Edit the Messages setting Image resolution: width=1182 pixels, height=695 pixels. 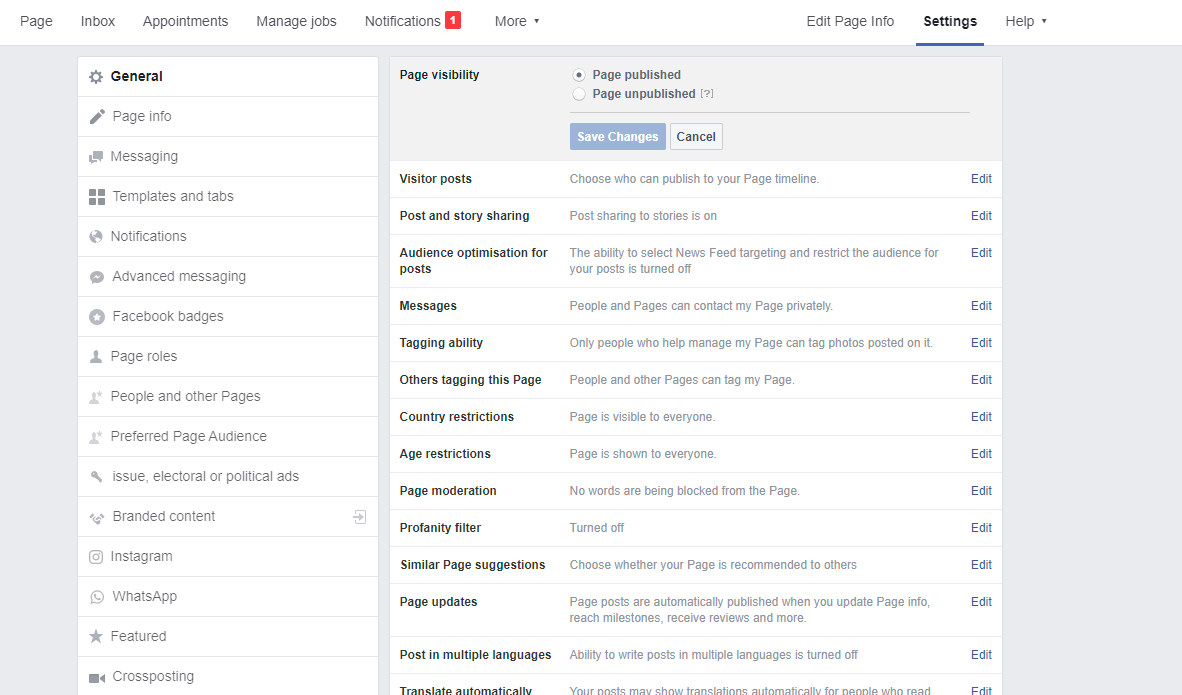[981, 305]
